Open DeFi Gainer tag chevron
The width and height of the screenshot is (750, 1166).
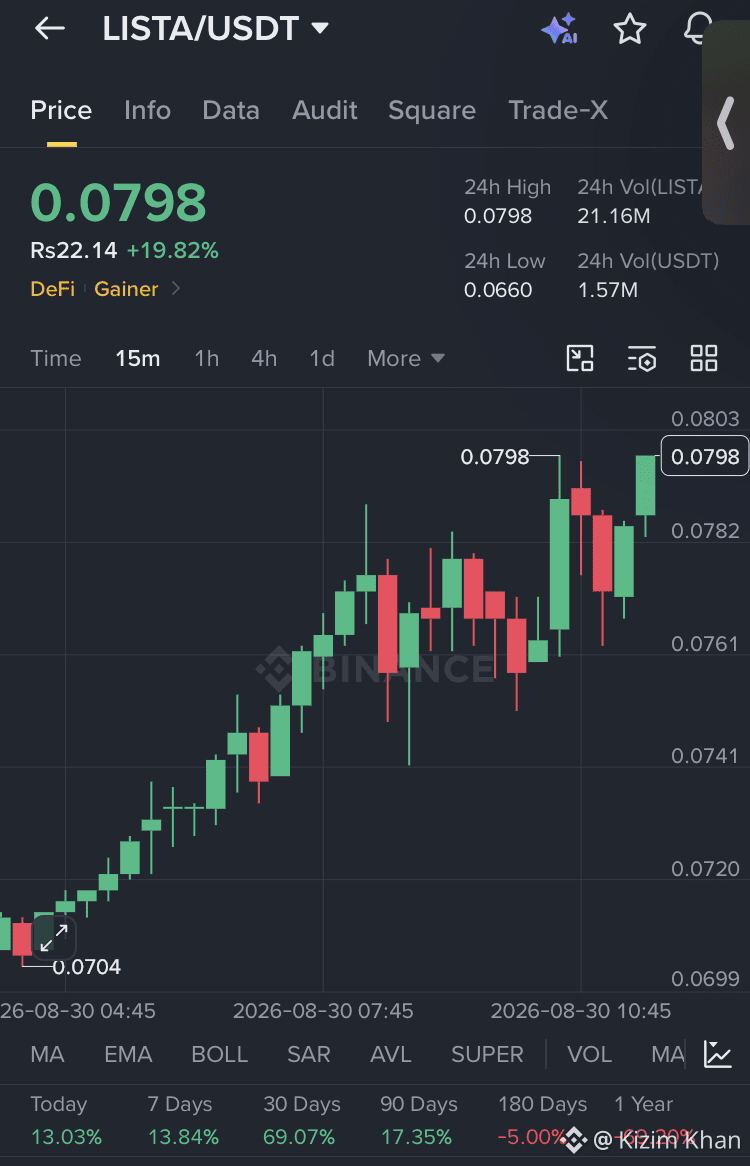coord(176,289)
